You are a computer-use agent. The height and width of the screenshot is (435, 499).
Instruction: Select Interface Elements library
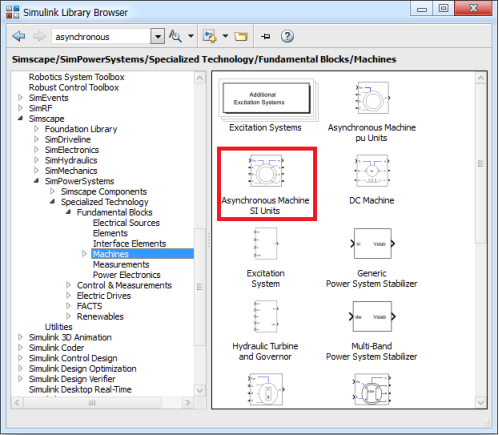(129, 243)
